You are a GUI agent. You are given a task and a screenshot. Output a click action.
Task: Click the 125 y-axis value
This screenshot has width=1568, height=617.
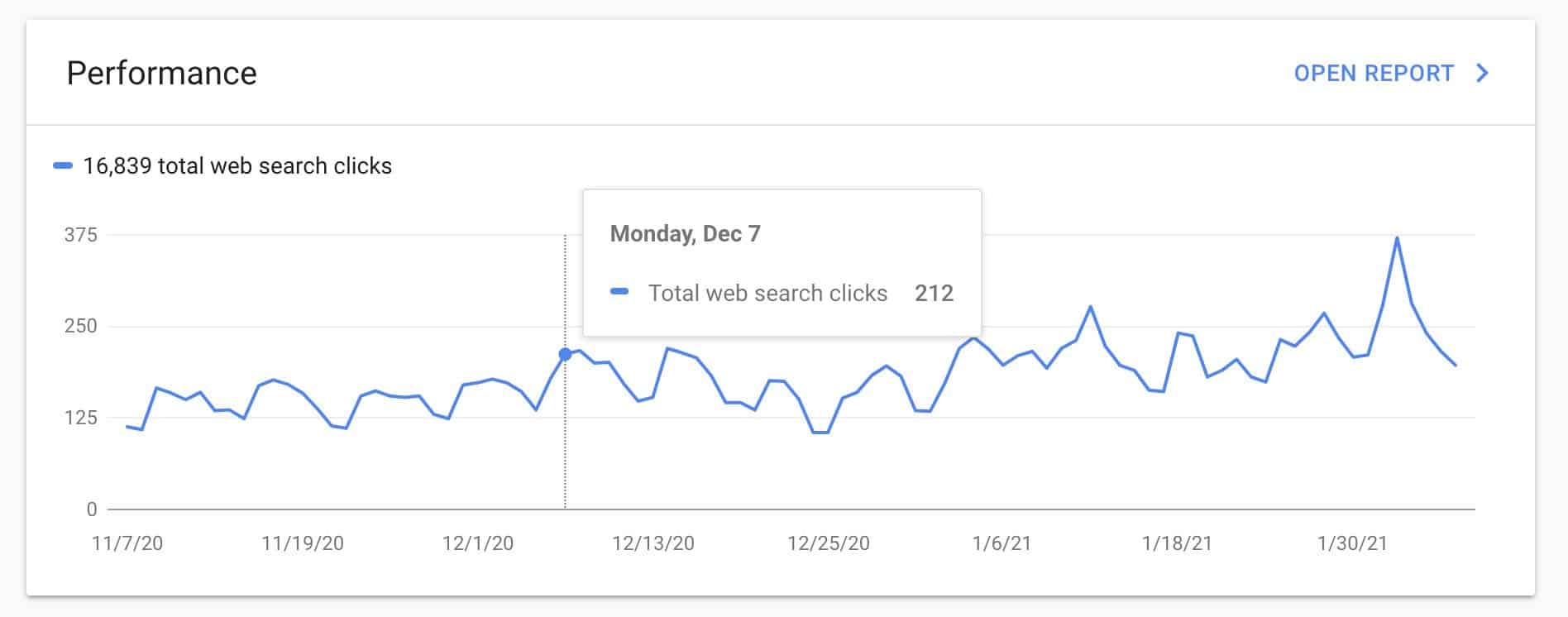[x=81, y=418]
